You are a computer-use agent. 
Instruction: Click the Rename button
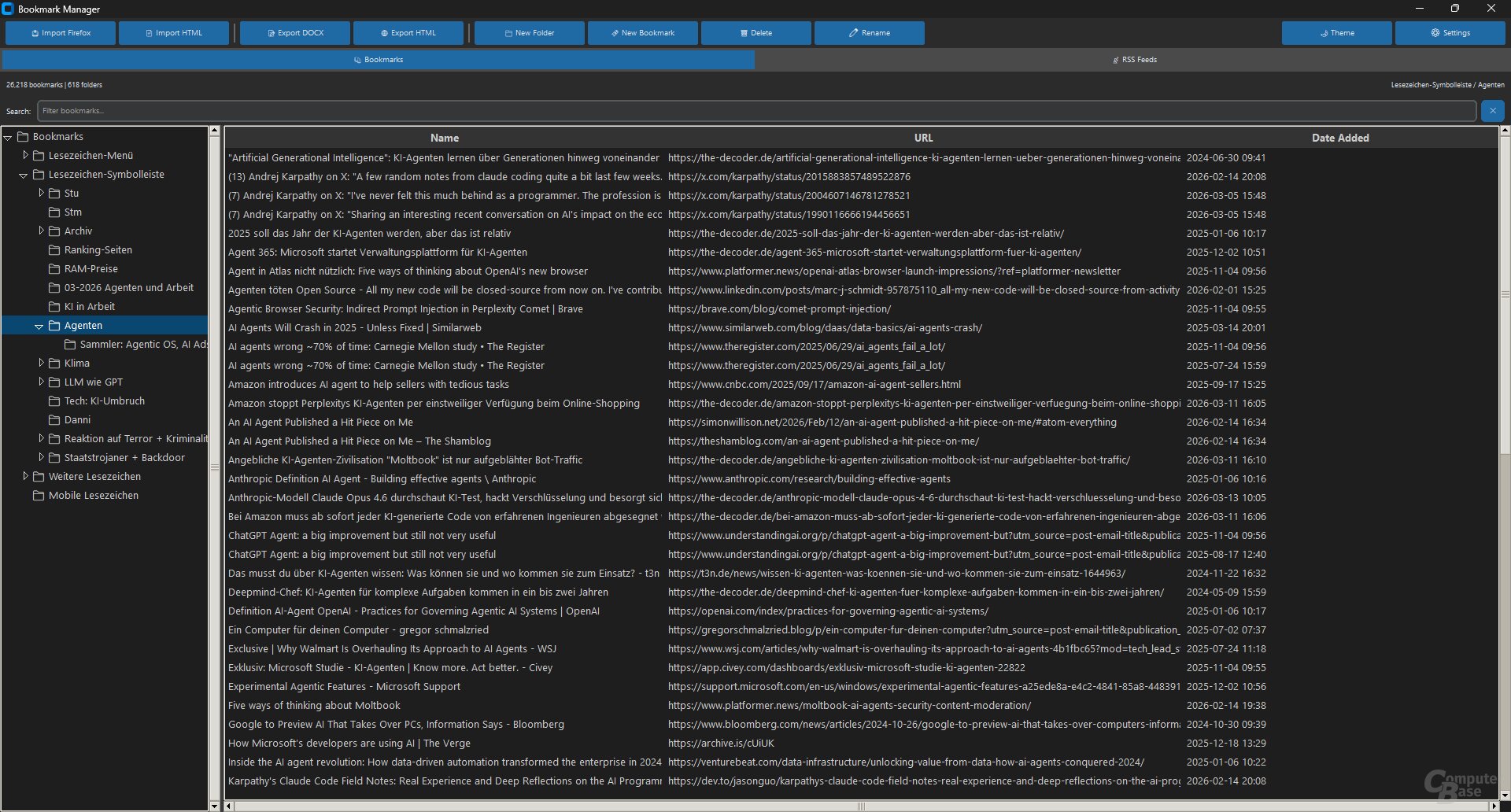pyautogui.click(x=869, y=33)
